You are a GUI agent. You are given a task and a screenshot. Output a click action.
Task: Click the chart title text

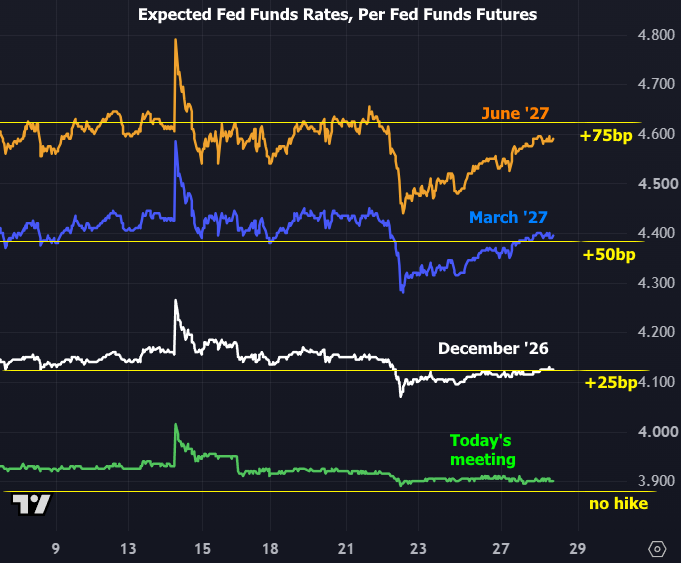click(x=337, y=15)
